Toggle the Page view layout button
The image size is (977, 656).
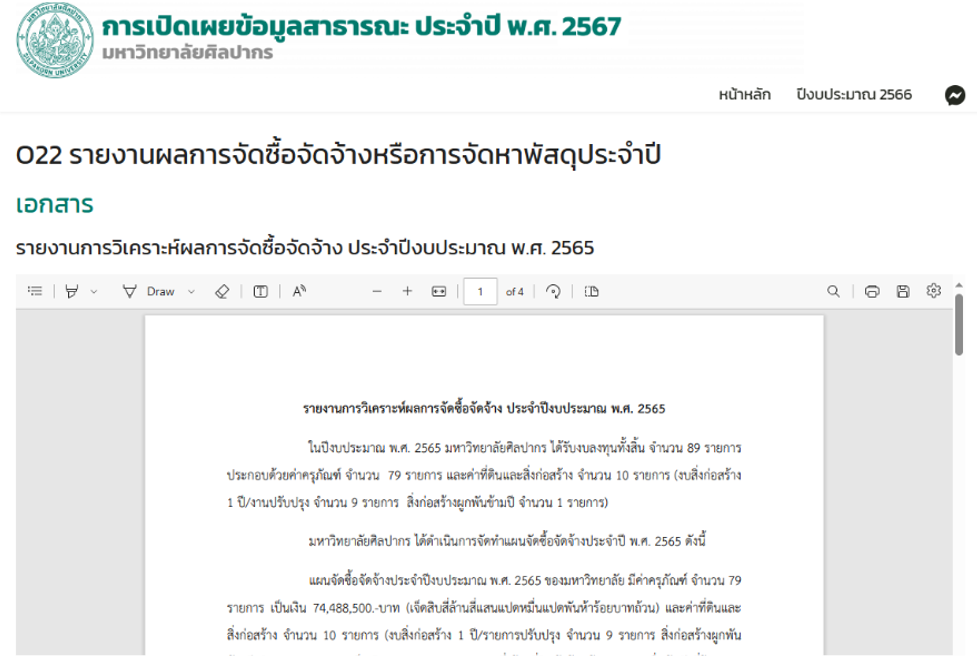(591, 292)
